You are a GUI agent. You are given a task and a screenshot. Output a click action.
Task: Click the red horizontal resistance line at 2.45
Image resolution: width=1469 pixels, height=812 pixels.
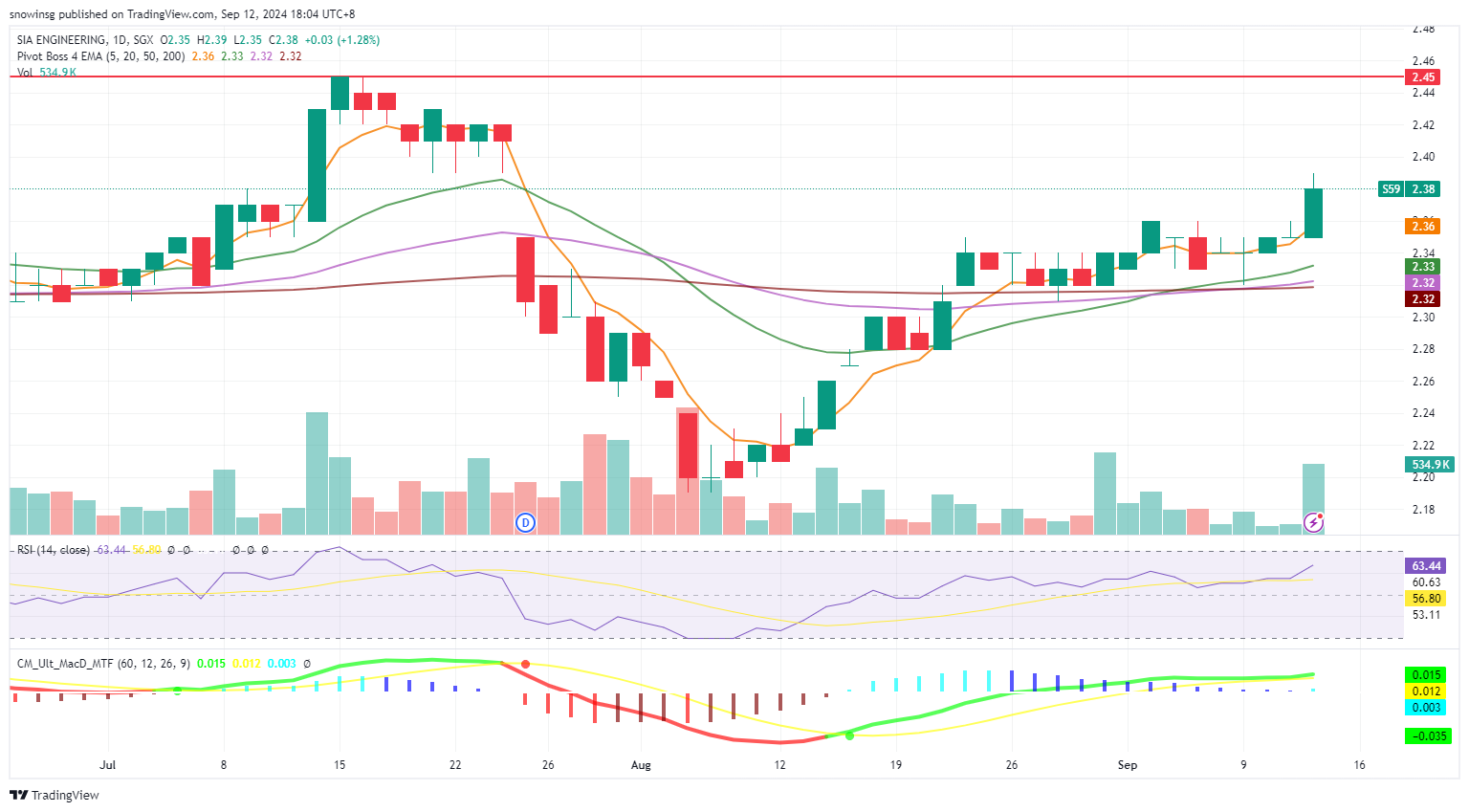coord(669,76)
